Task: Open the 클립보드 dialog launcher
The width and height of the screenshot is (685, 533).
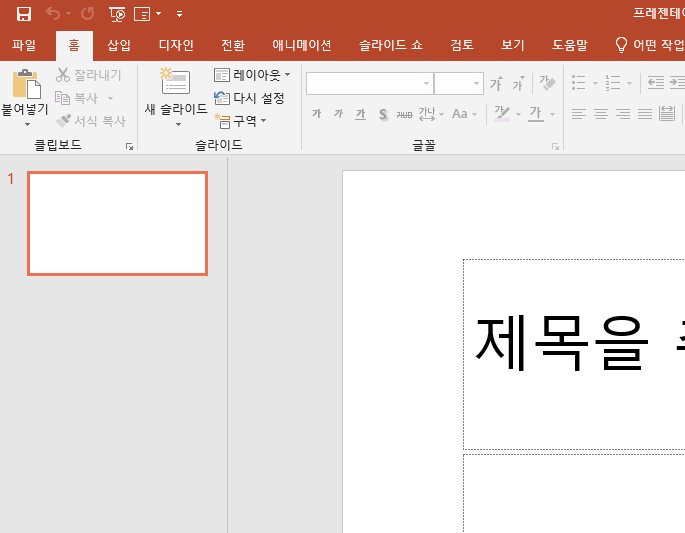Action: coord(129,146)
